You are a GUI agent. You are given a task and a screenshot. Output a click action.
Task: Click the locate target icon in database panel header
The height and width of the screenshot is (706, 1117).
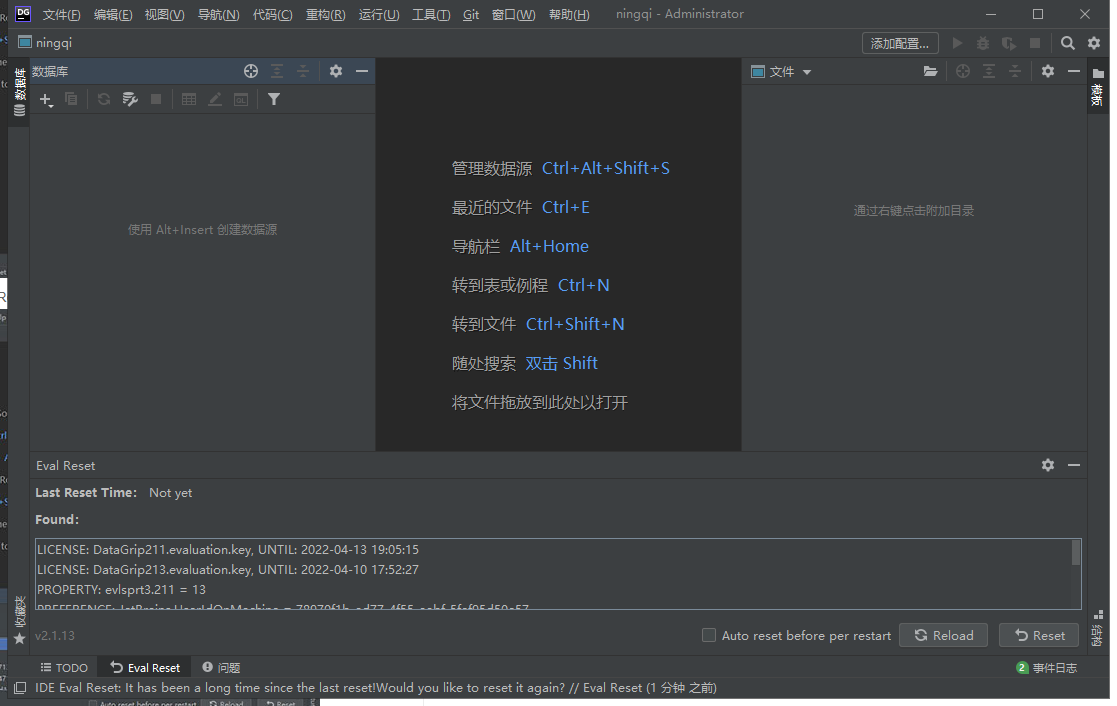(x=251, y=71)
